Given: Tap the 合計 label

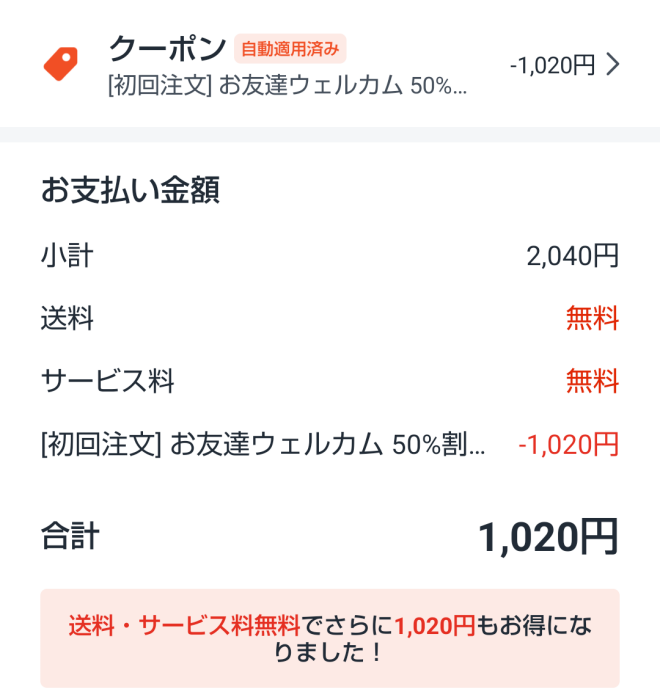Looking at the screenshot, I should point(70,536).
